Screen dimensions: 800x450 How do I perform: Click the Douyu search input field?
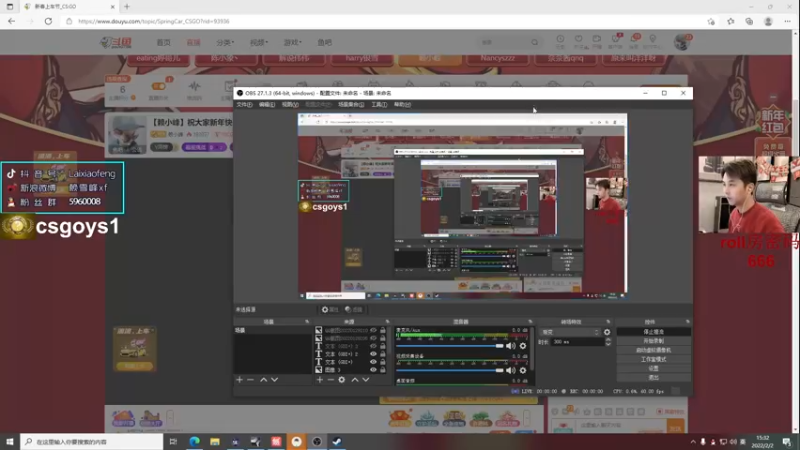click(x=505, y=42)
